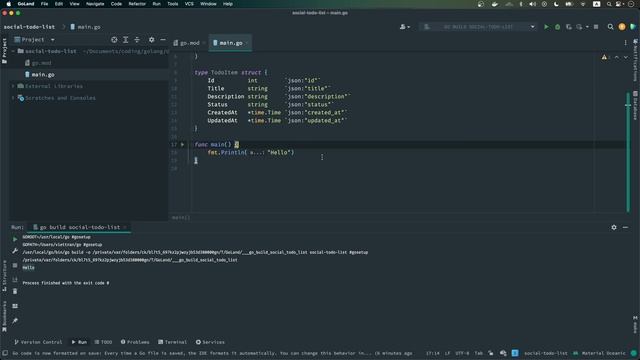The height and width of the screenshot is (360, 640).
Task: Change UTF-8 encoding in status bar
Action: [x=462, y=353]
